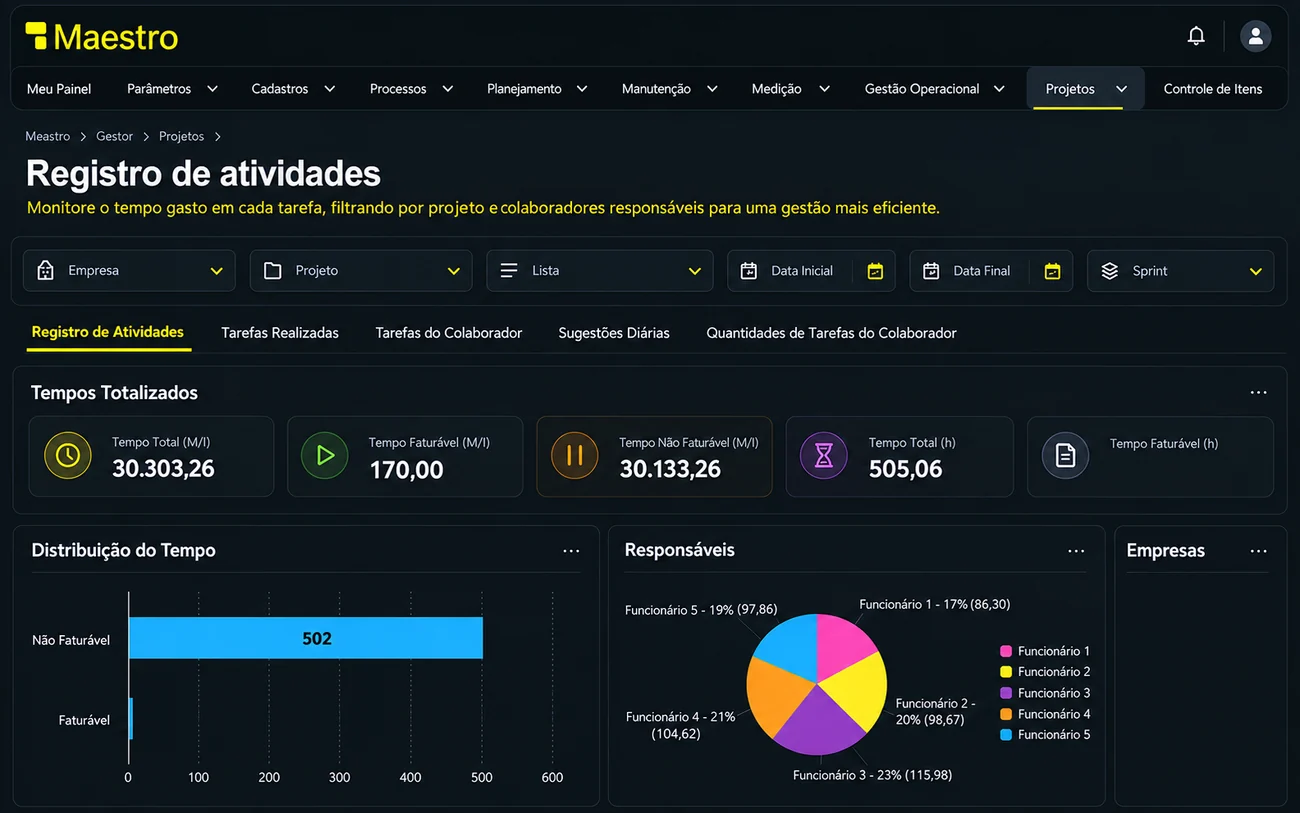
Task: Open the Tempos Totalizados options menu
Action: pos(1258,393)
